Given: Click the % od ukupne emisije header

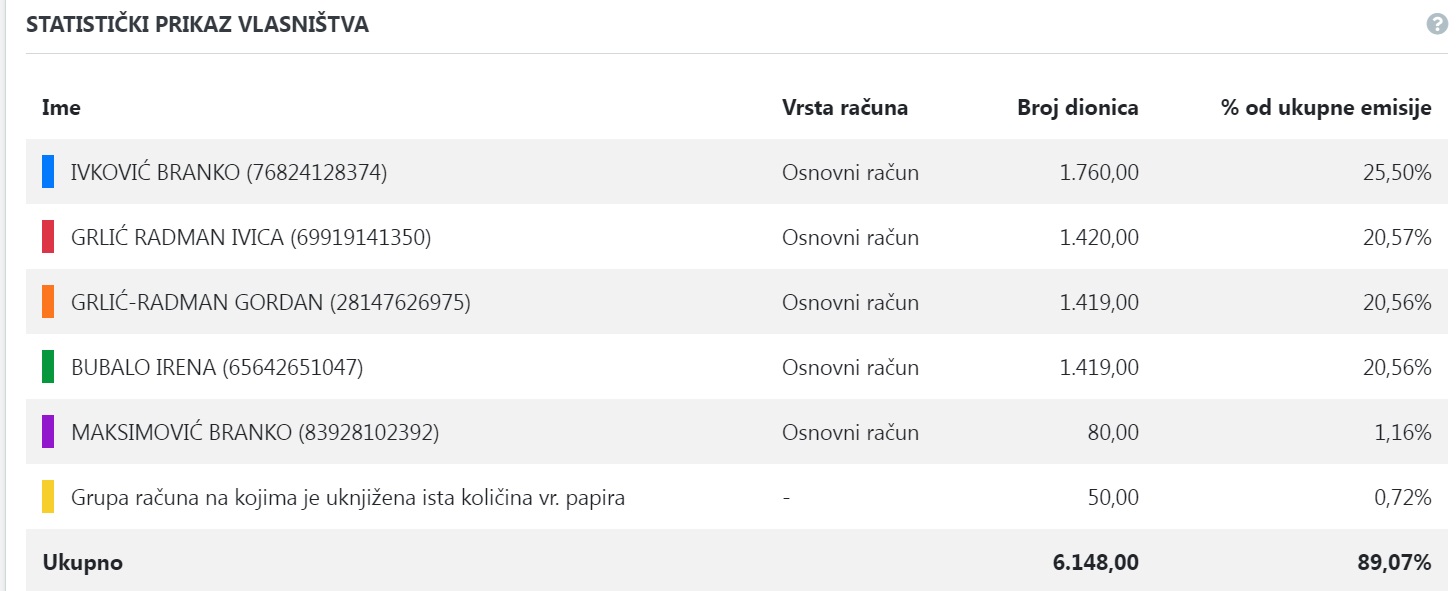Looking at the screenshot, I should click(x=1326, y=108).
